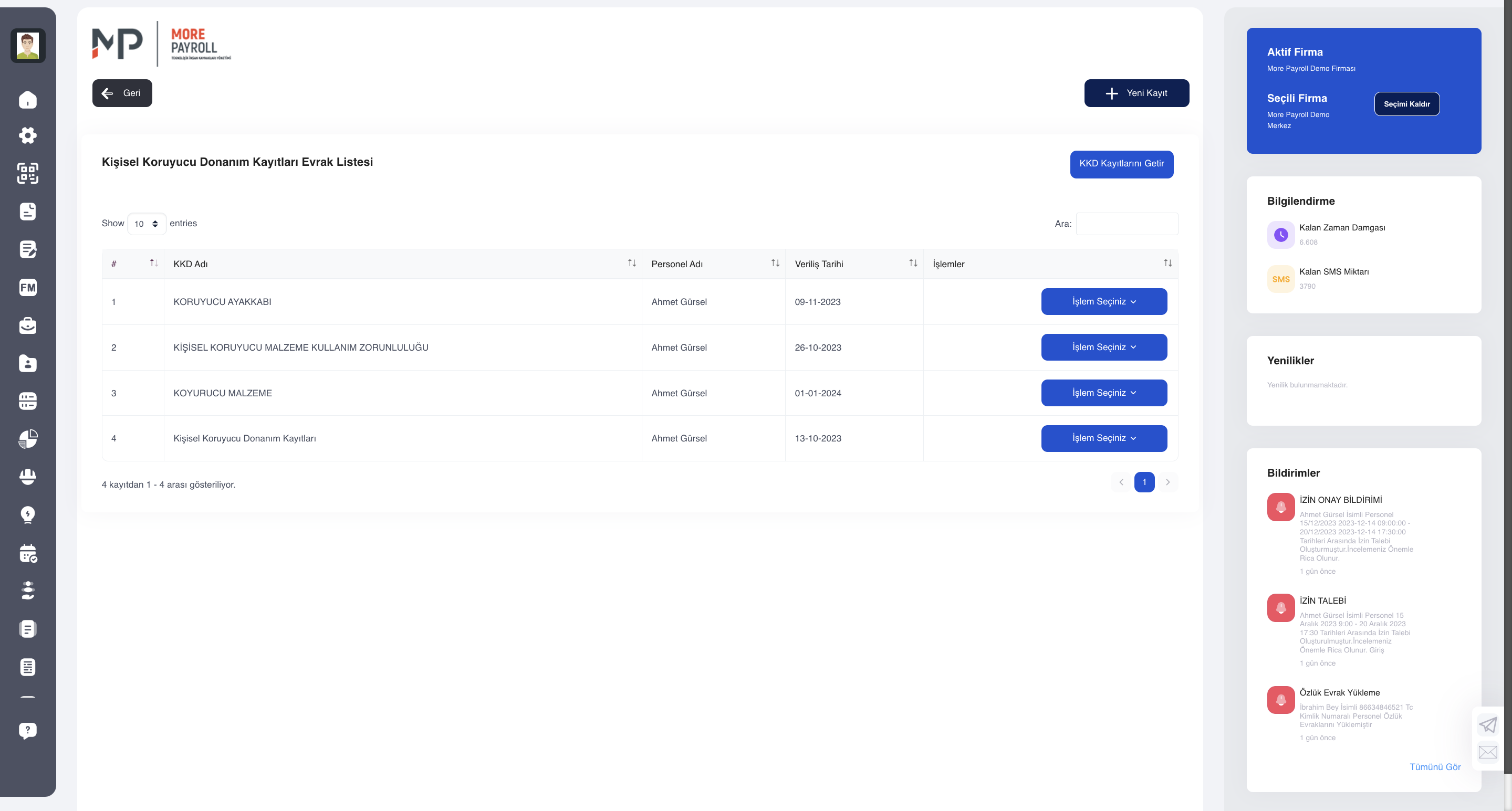
Task: Open the pie chart reports sidebar icon
Action: click(28, 439)
